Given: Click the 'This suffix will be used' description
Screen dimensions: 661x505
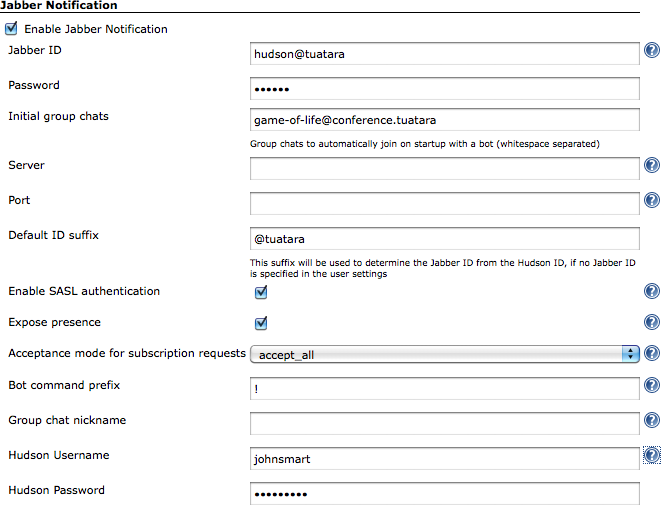Looking at the screenshot, I should pyautogui.click(x=443, y=268).
